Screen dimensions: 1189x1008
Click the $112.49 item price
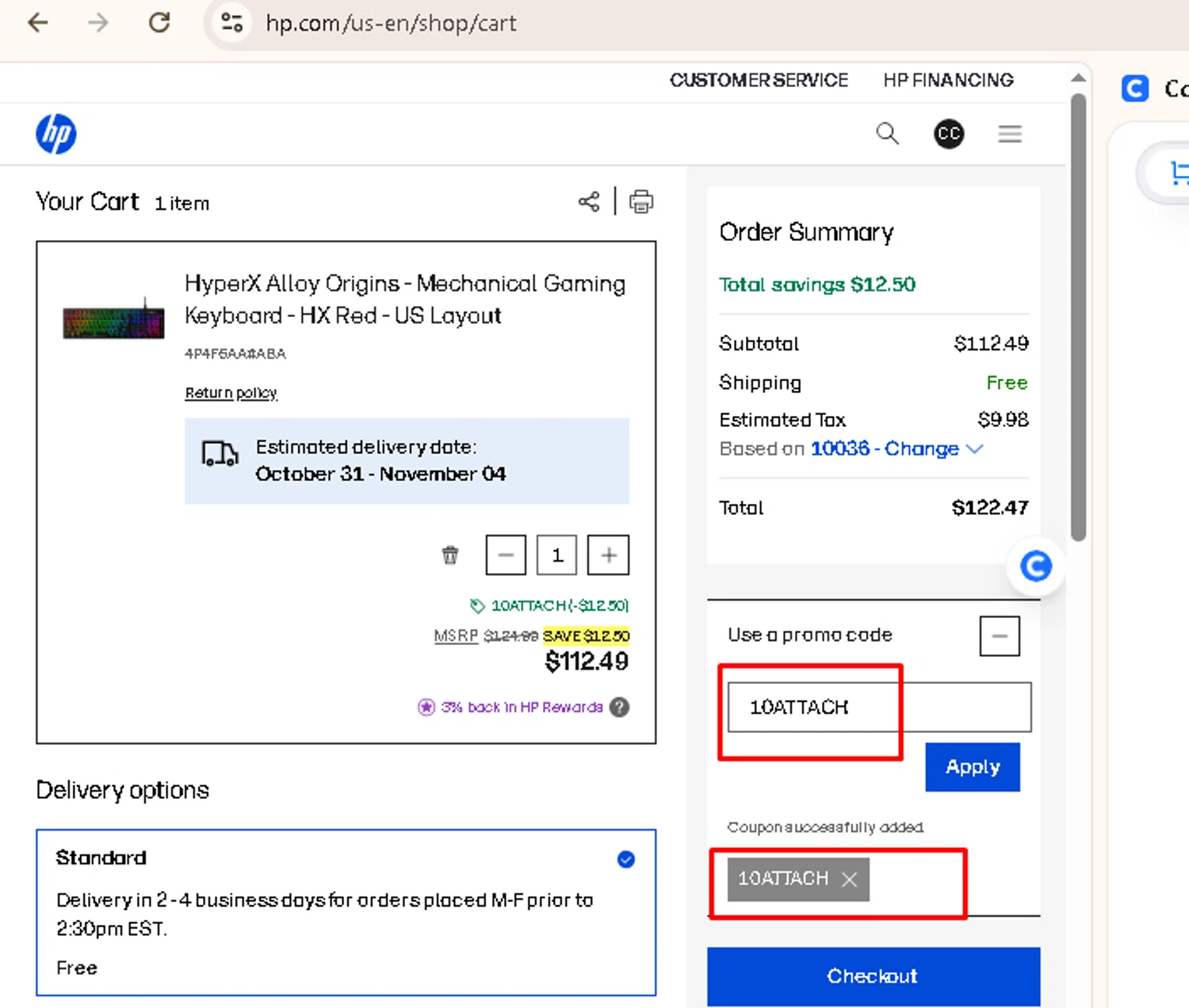pos(587,662)
